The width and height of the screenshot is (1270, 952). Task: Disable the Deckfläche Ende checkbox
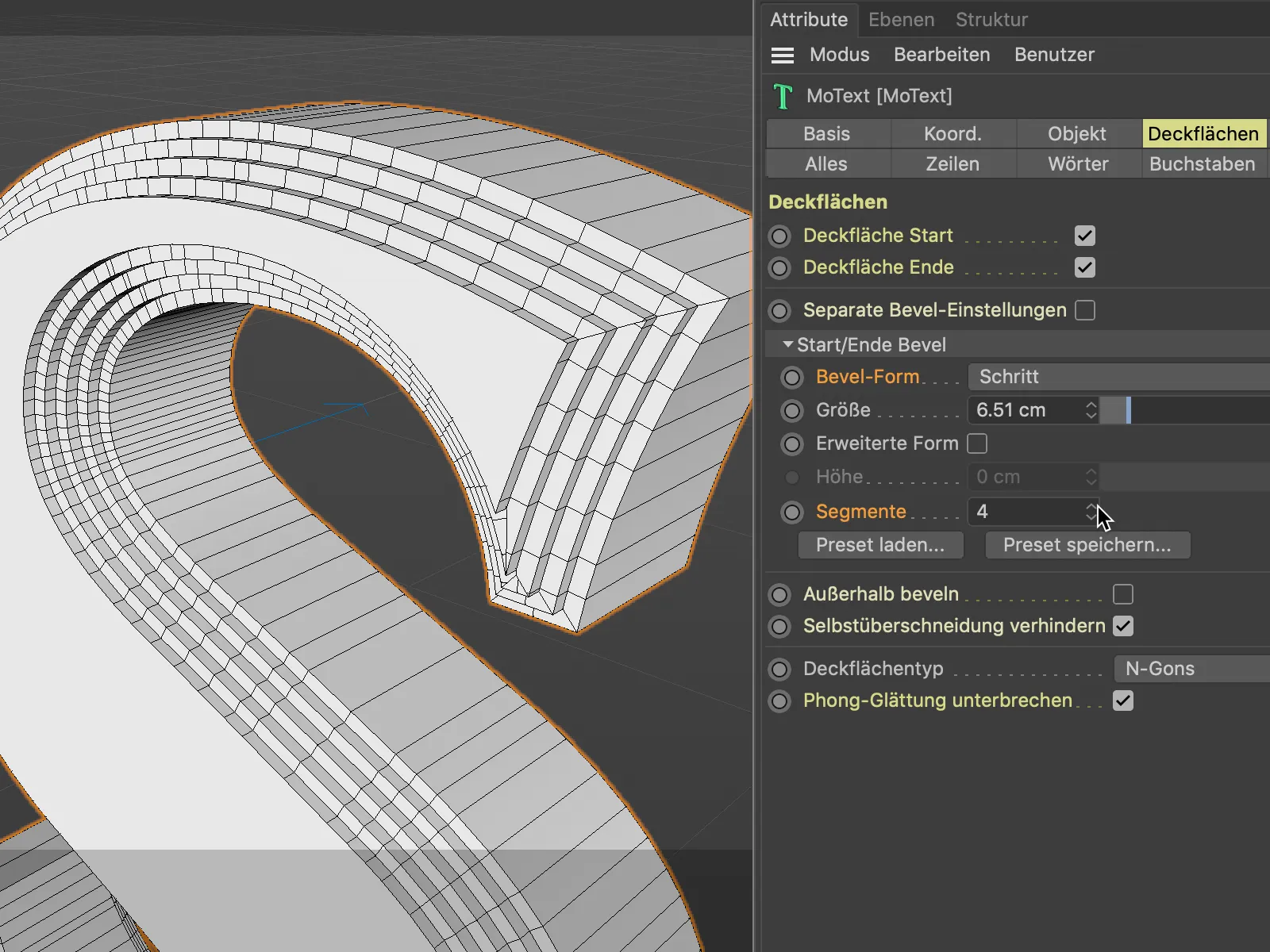click(x=1084, y=268)
